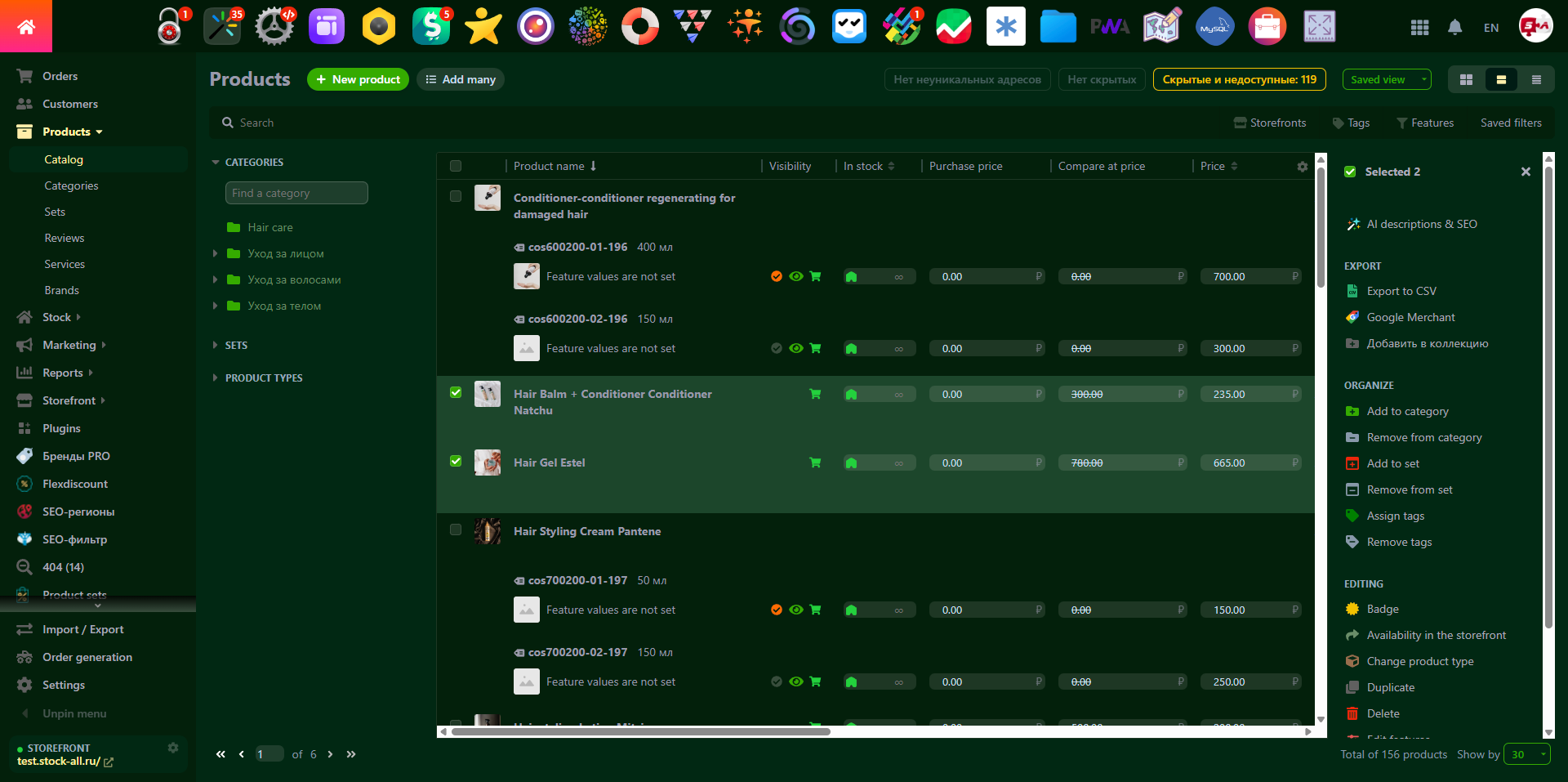Create a new product

(x=358, y=79)
